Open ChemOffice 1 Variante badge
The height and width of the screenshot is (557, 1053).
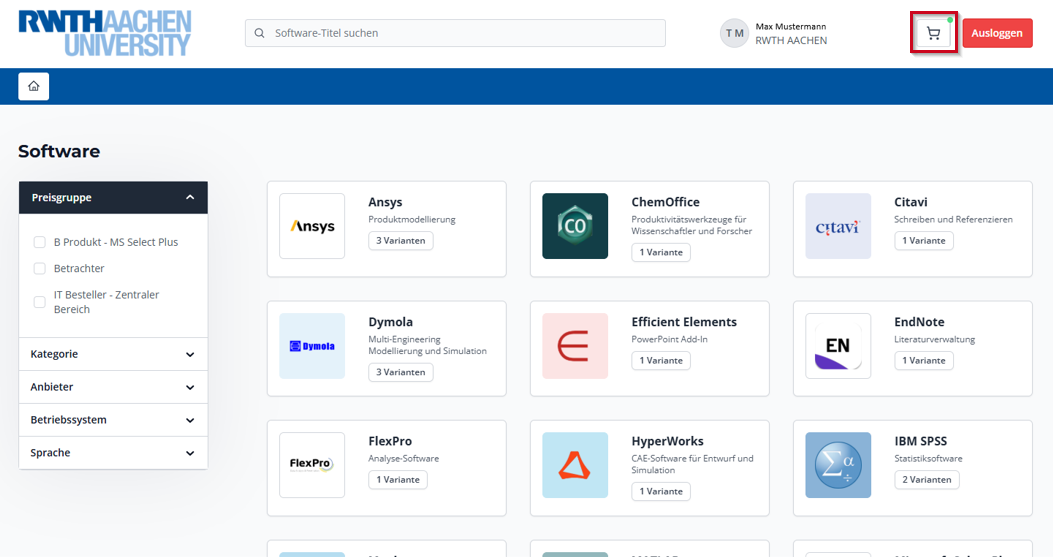(x=661, y=252)
